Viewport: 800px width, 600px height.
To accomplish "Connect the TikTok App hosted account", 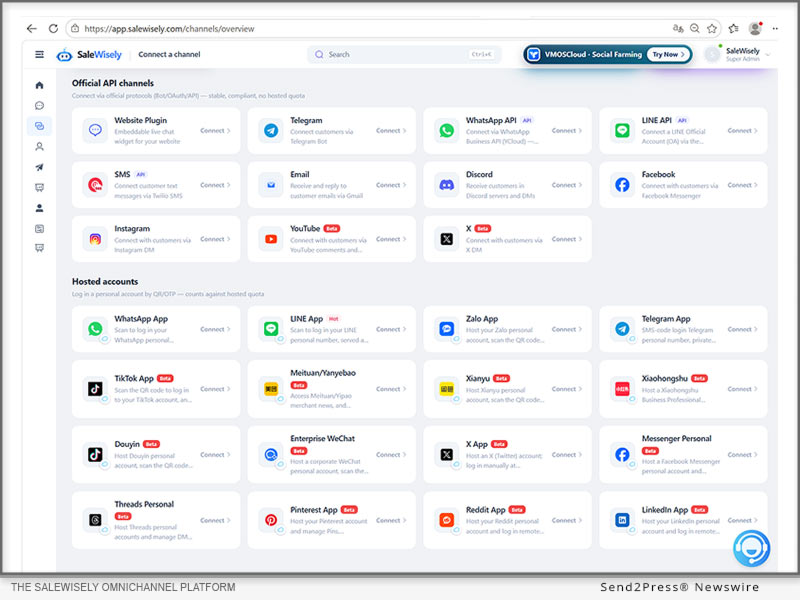I will pos(215,389).
